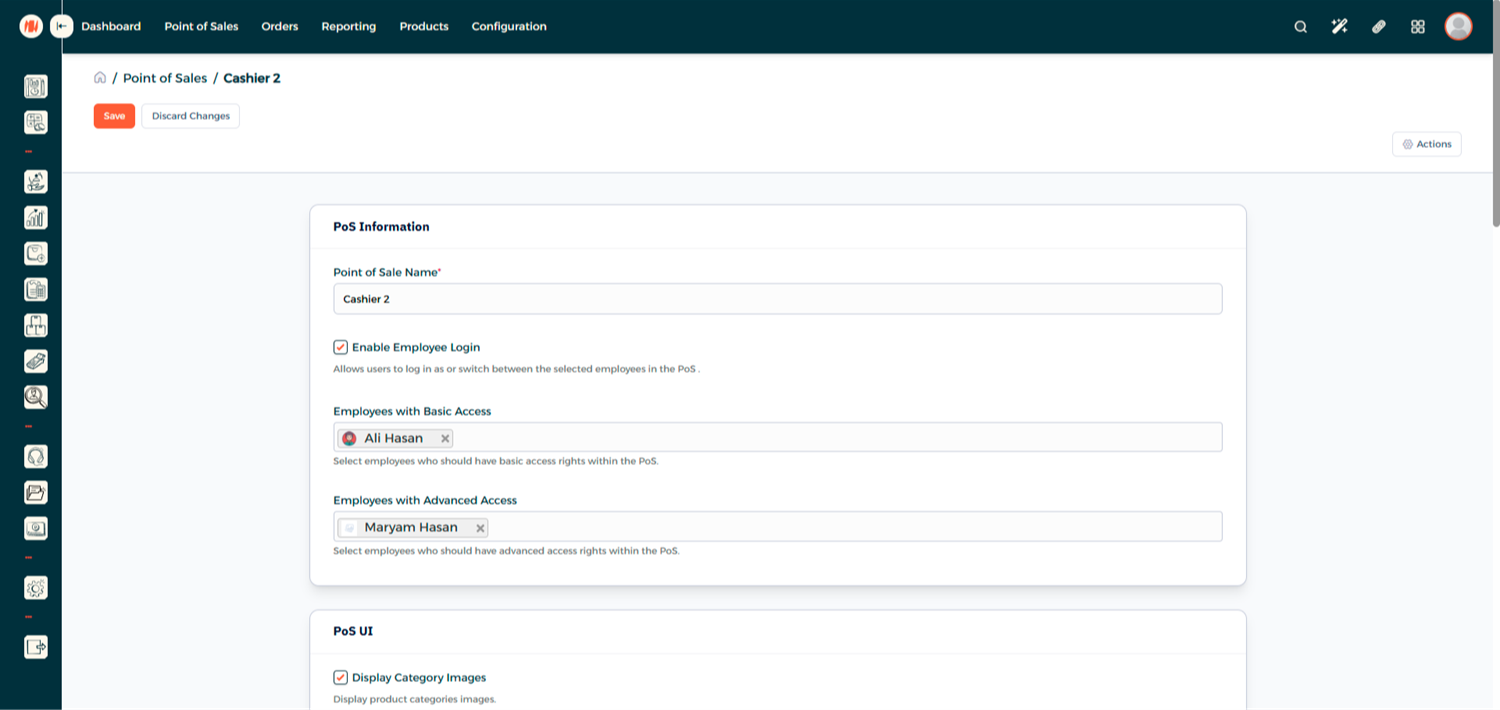Open the Reporting menu
This screenshot has width=1500, height=710.
[x=348, y=27]
